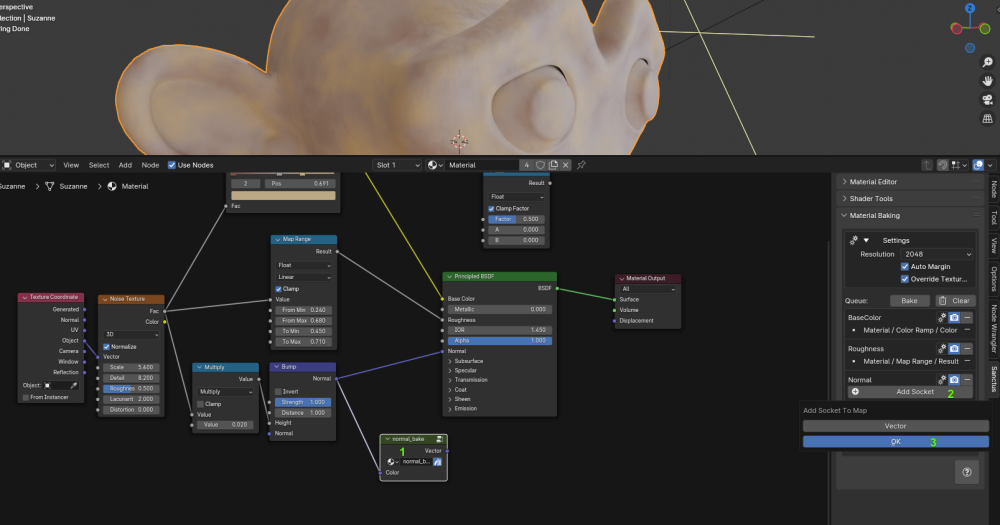Screen dimensions: 1000x525
Task: Switch to Node Wrangler sidebar tab
Action: [x=994, y=328]
